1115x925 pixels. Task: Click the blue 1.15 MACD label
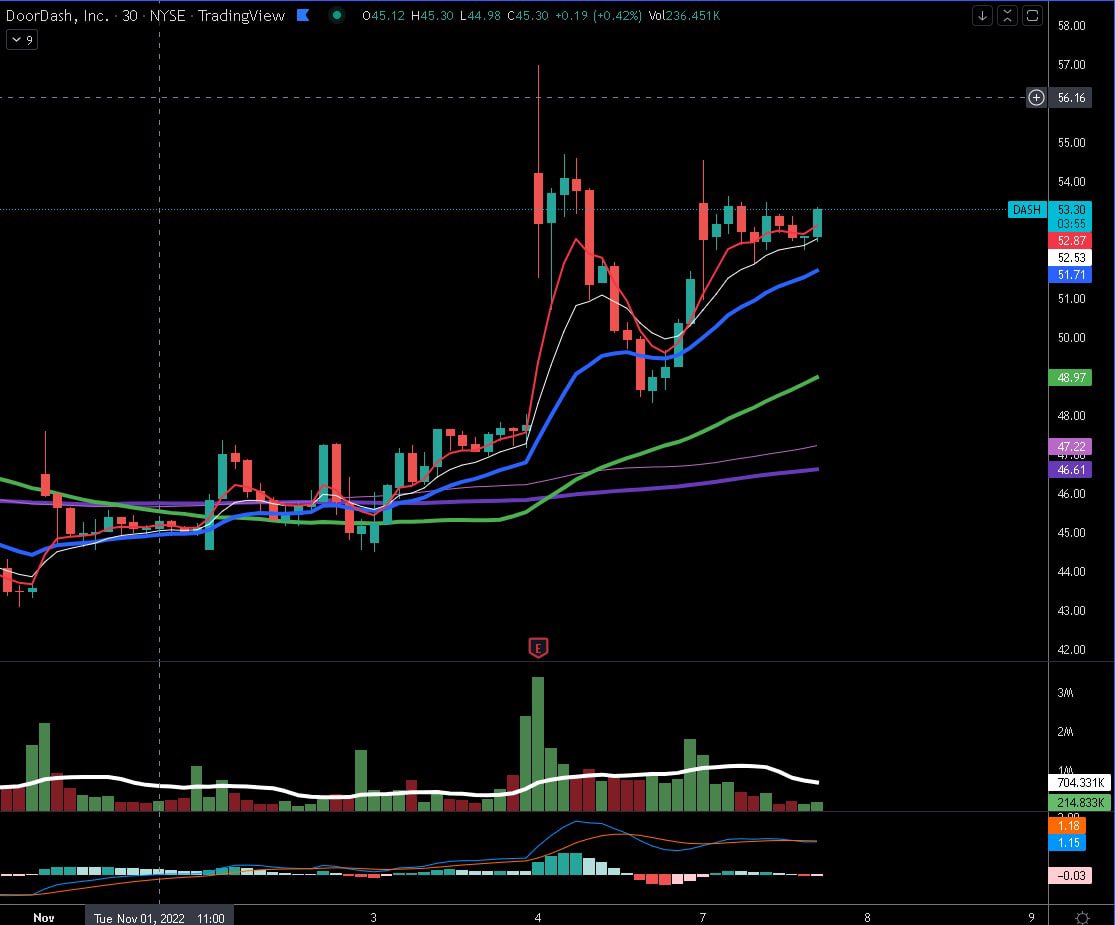point(1068,843)
